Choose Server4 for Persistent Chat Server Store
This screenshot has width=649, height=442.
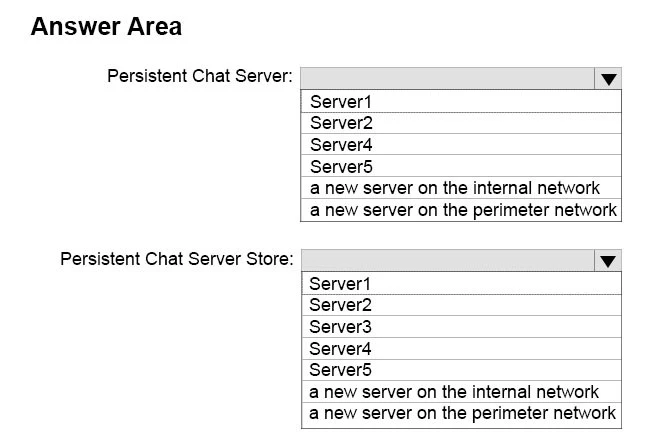[460, 349]
